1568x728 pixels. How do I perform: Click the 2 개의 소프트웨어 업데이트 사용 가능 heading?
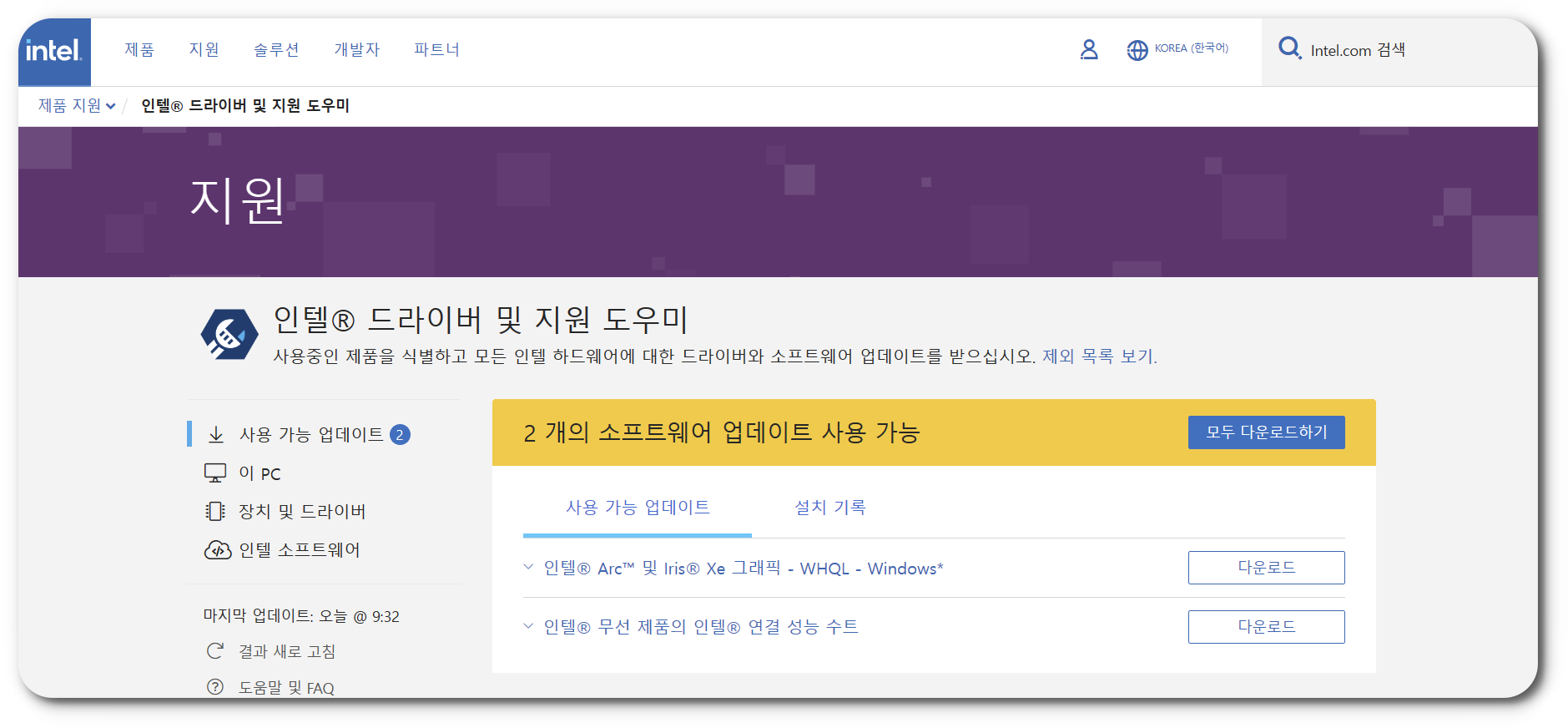tap(721, 432)
